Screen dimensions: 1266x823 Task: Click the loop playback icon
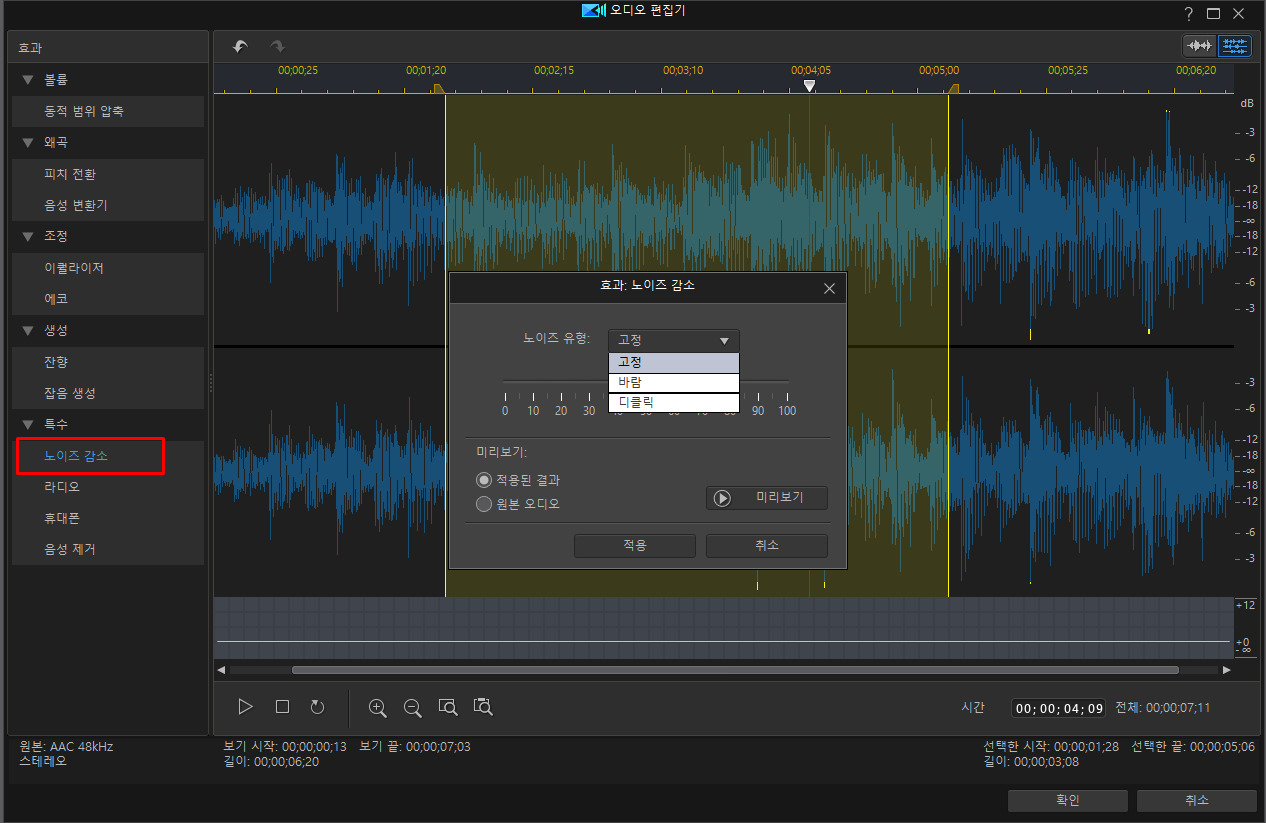(317, 707)
